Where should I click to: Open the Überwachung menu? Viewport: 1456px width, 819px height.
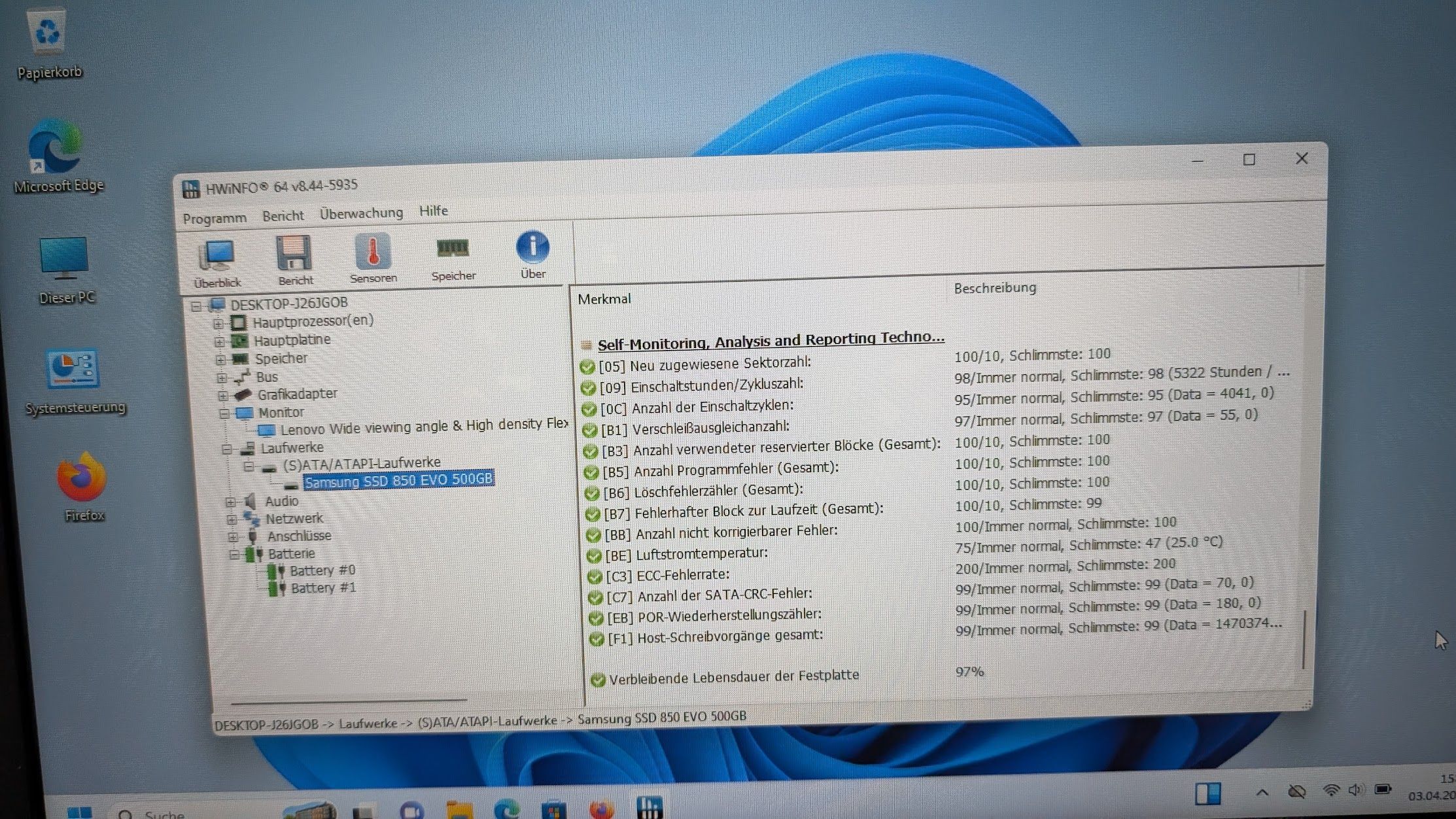tap(361, 213)
